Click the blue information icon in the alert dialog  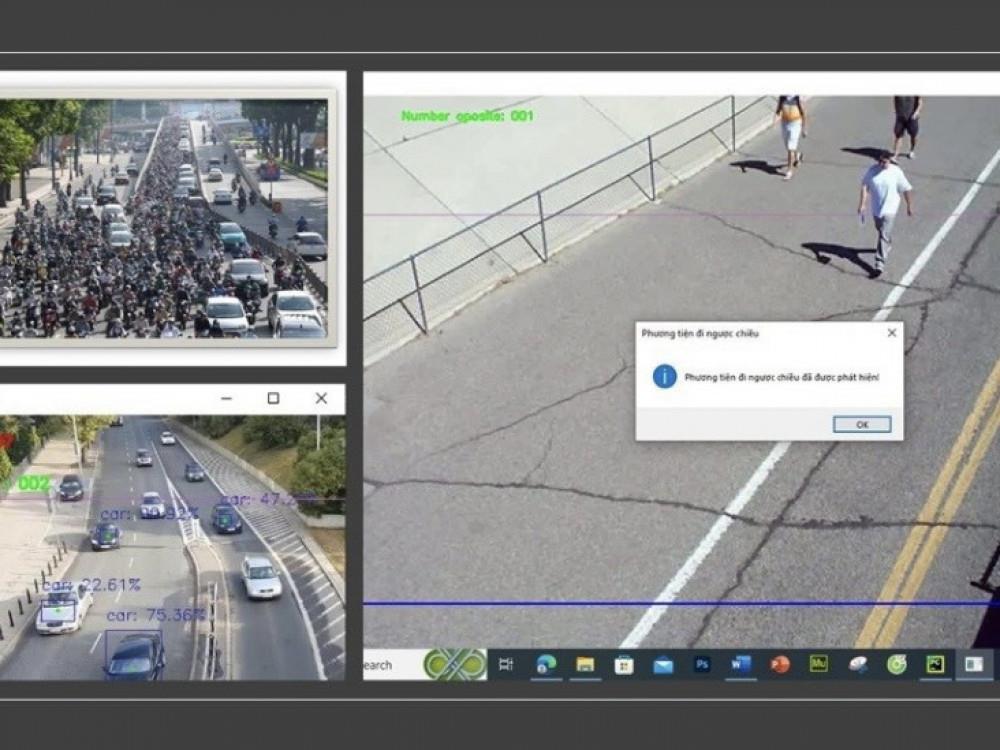[664, 377]
